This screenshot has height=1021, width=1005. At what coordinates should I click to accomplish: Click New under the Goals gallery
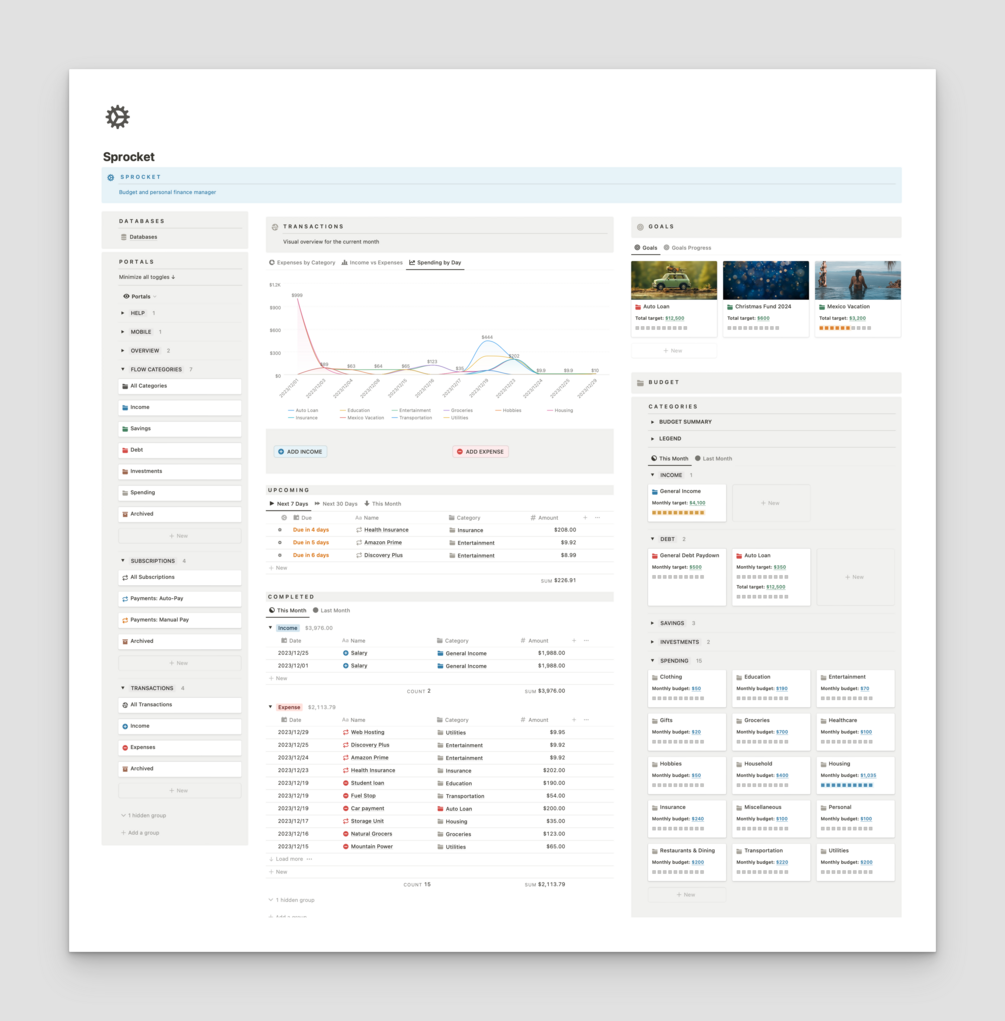click(x=673, y=351)
